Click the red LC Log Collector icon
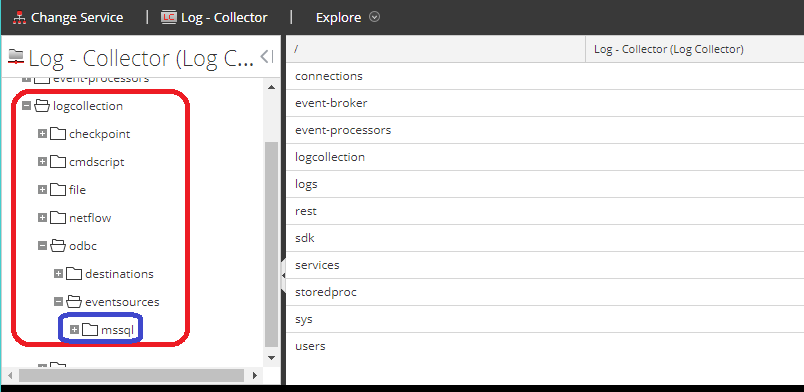804x392 pixels. pos(169,17)
